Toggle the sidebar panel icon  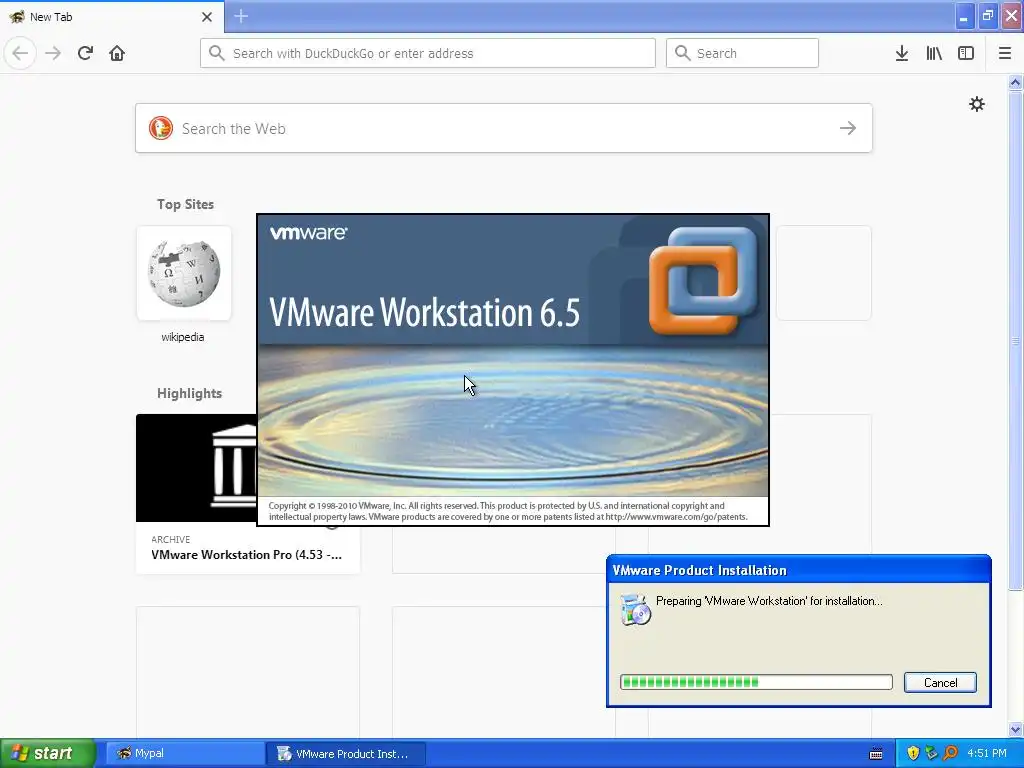pos(966,53)
